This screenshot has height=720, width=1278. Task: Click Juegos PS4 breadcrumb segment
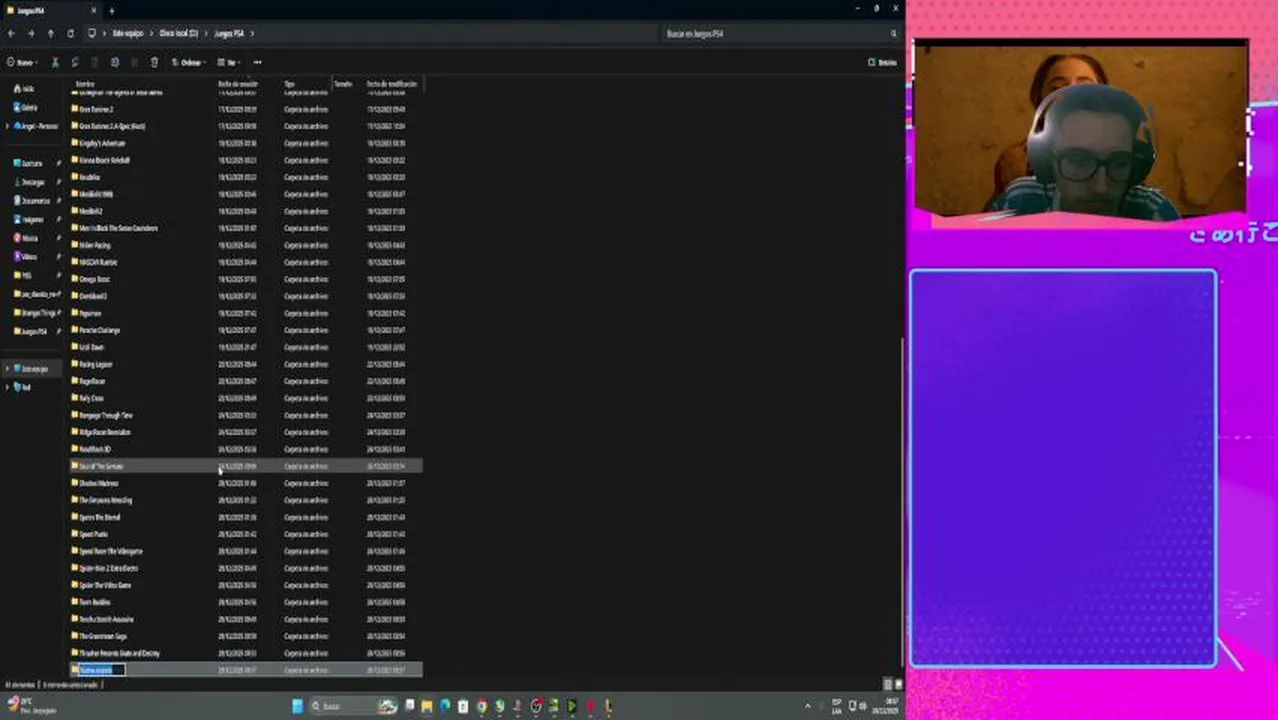229,34
